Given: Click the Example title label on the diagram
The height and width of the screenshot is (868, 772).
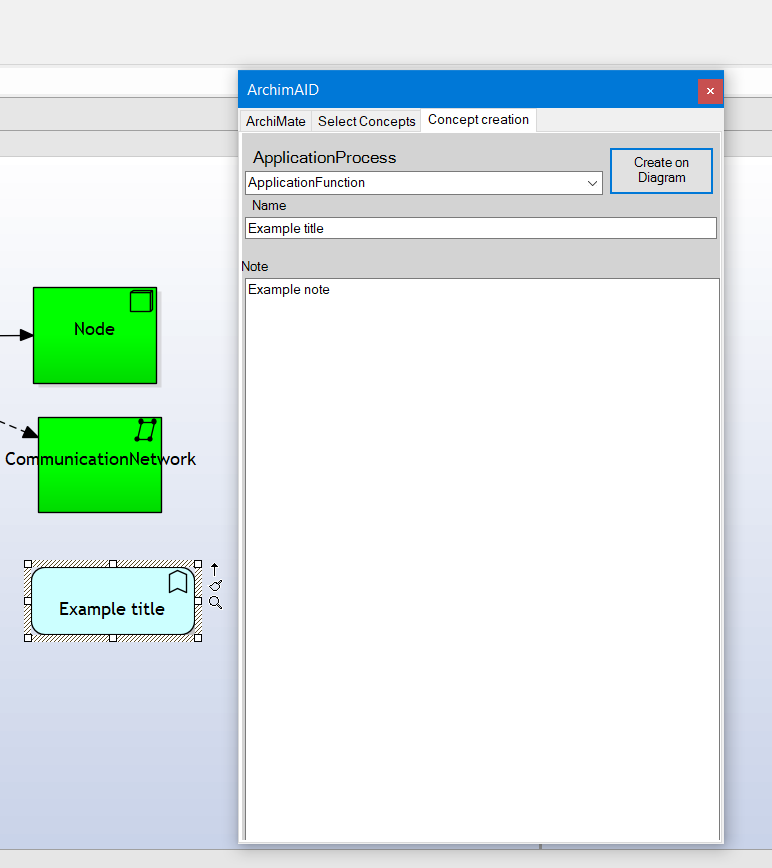Looking at the screenshot, I should click(x=112, y=609).
